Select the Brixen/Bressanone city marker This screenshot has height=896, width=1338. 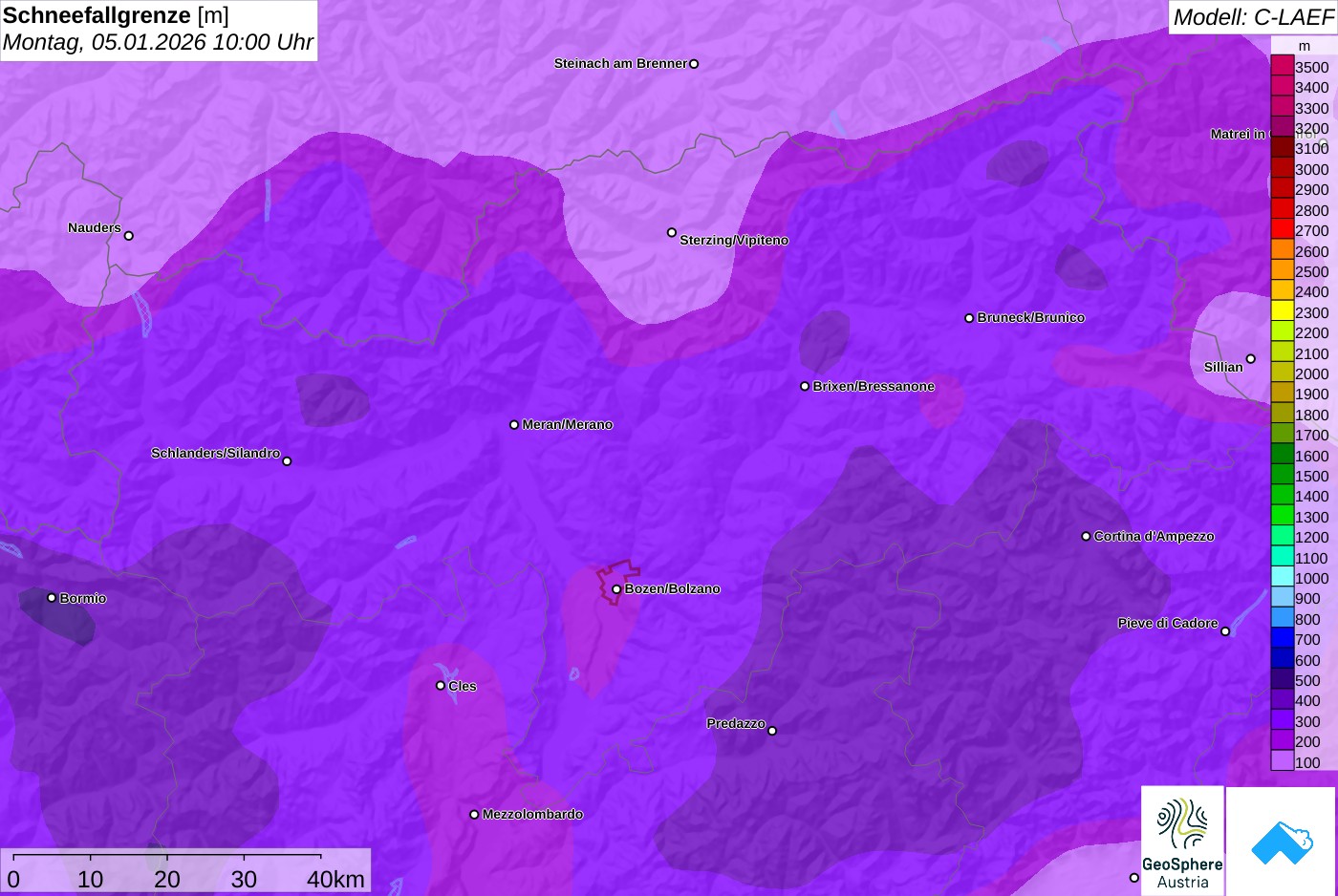805,386
